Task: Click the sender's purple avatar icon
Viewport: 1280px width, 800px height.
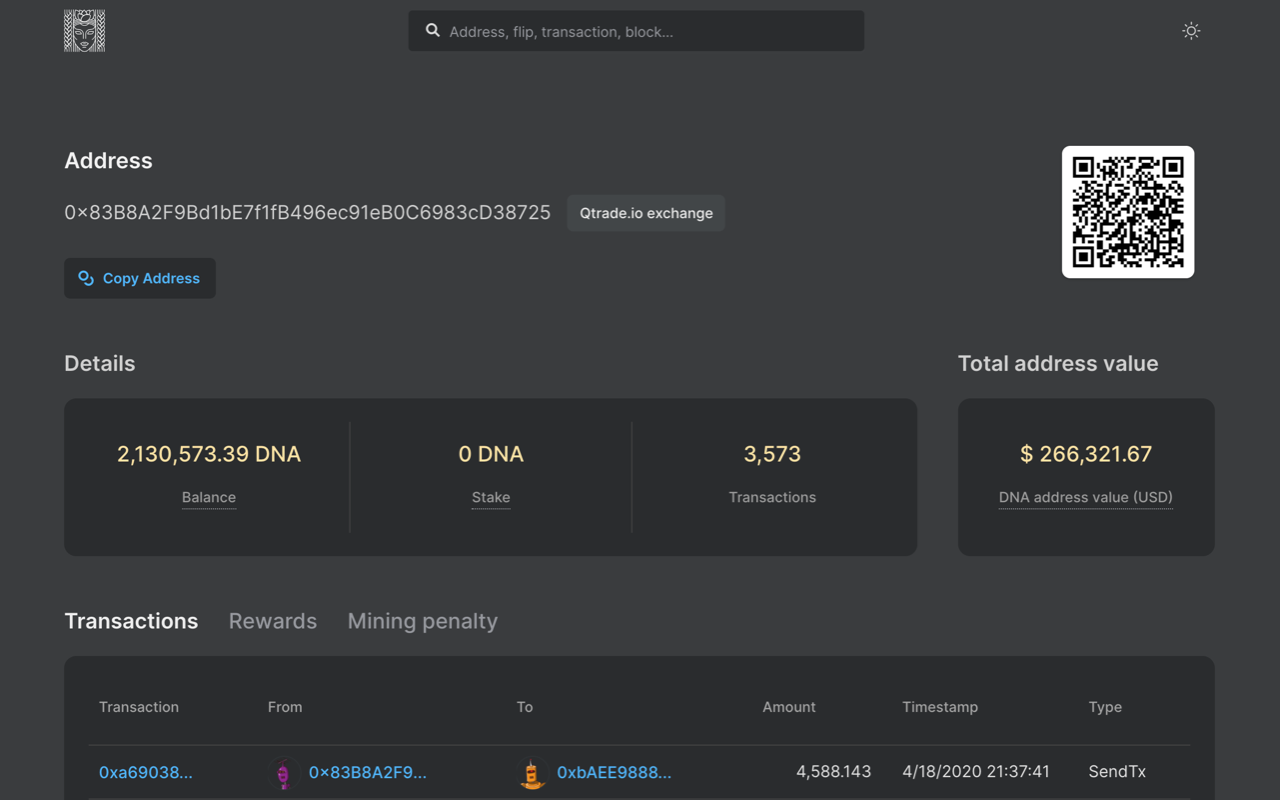Action: (283, 773)
